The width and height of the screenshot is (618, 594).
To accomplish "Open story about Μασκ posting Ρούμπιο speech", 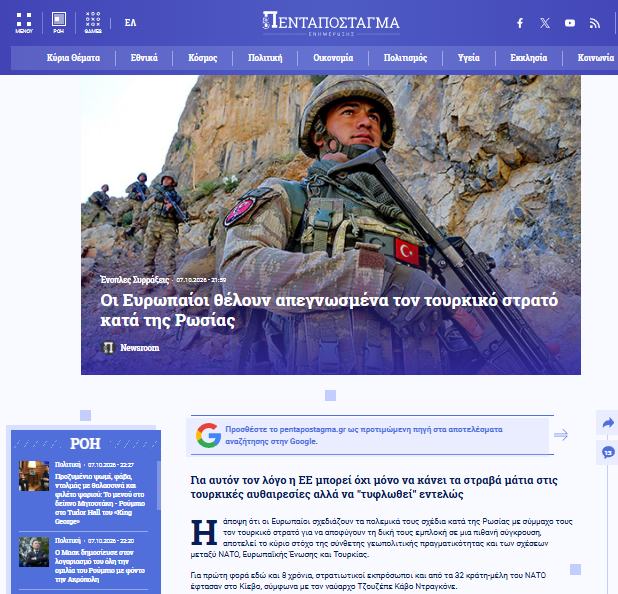I will (x=100, y=566).
